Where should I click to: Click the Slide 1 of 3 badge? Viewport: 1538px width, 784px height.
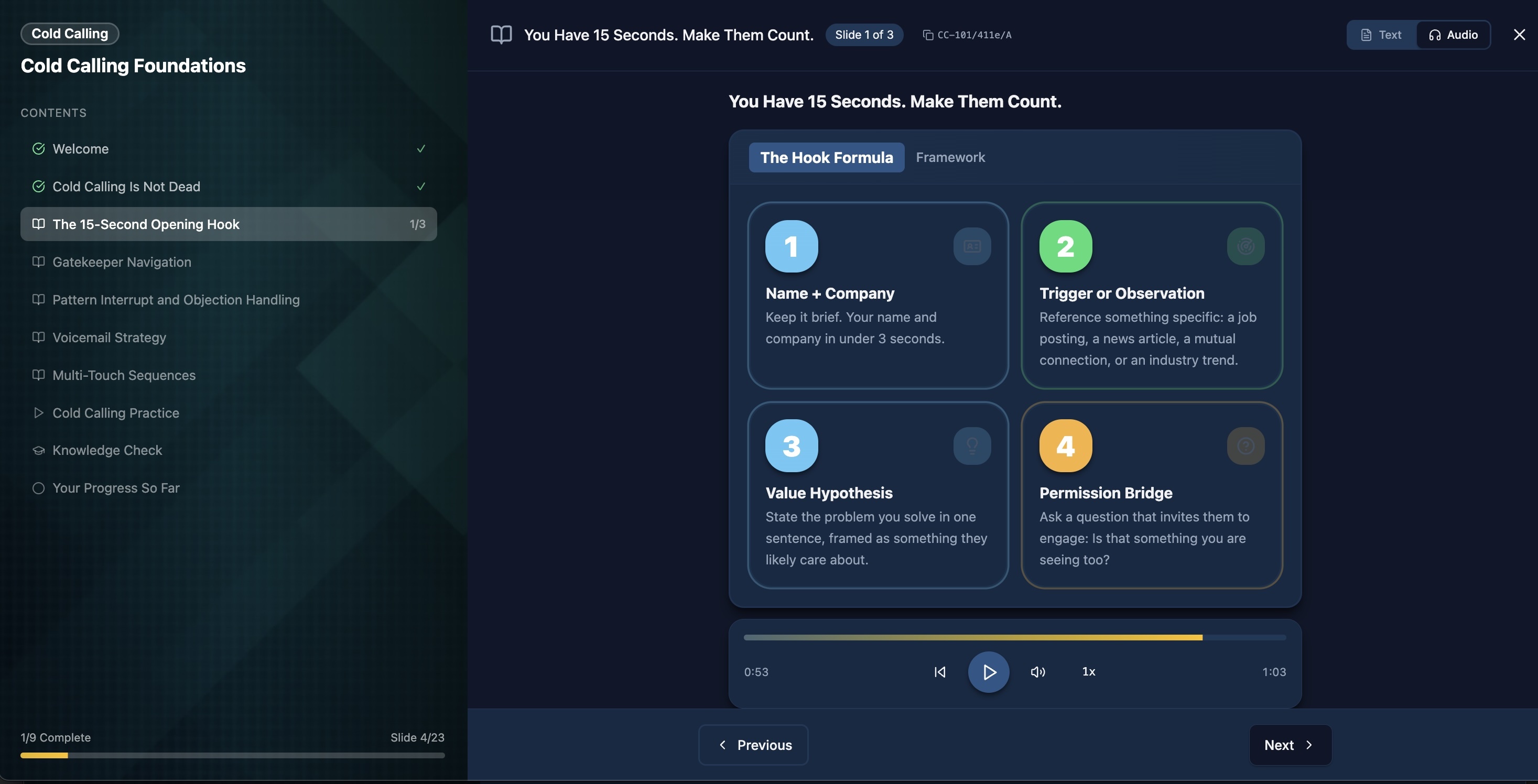tap(864, 35)
